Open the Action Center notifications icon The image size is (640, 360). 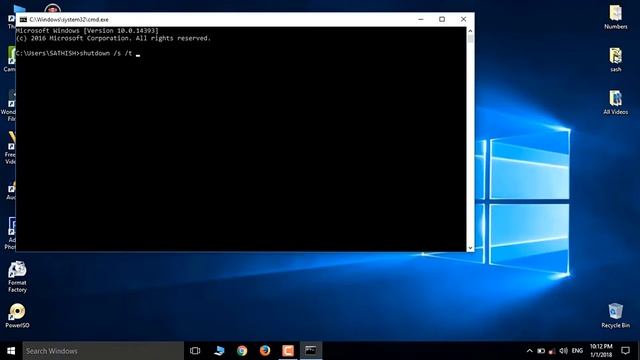[625, 351]
